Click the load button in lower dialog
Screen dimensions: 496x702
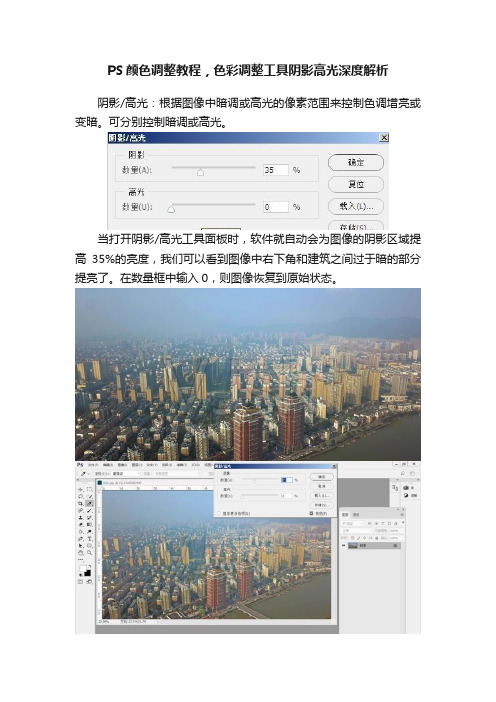(321, 496)
